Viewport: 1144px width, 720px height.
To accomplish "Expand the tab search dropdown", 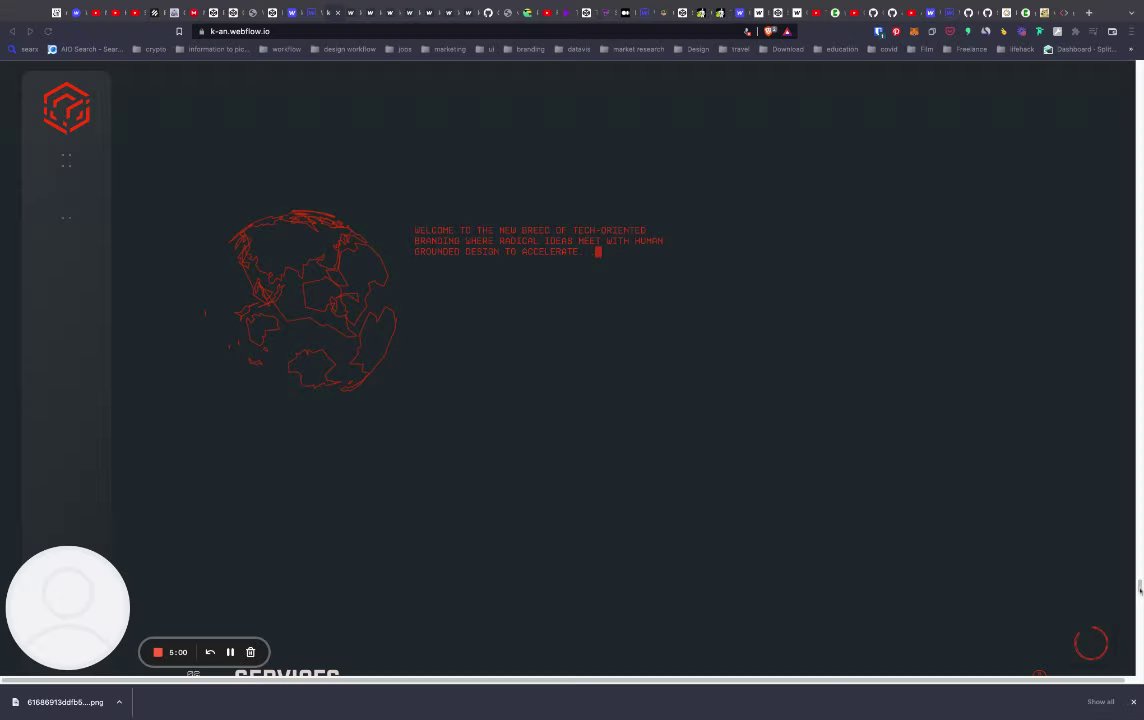I will coord(1132,12).
